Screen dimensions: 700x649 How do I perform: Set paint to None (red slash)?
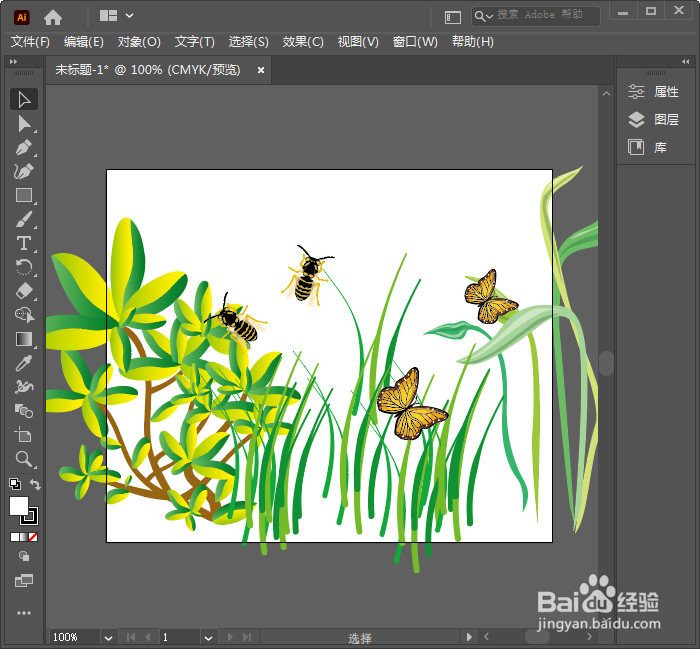click(x=33, y=537)
